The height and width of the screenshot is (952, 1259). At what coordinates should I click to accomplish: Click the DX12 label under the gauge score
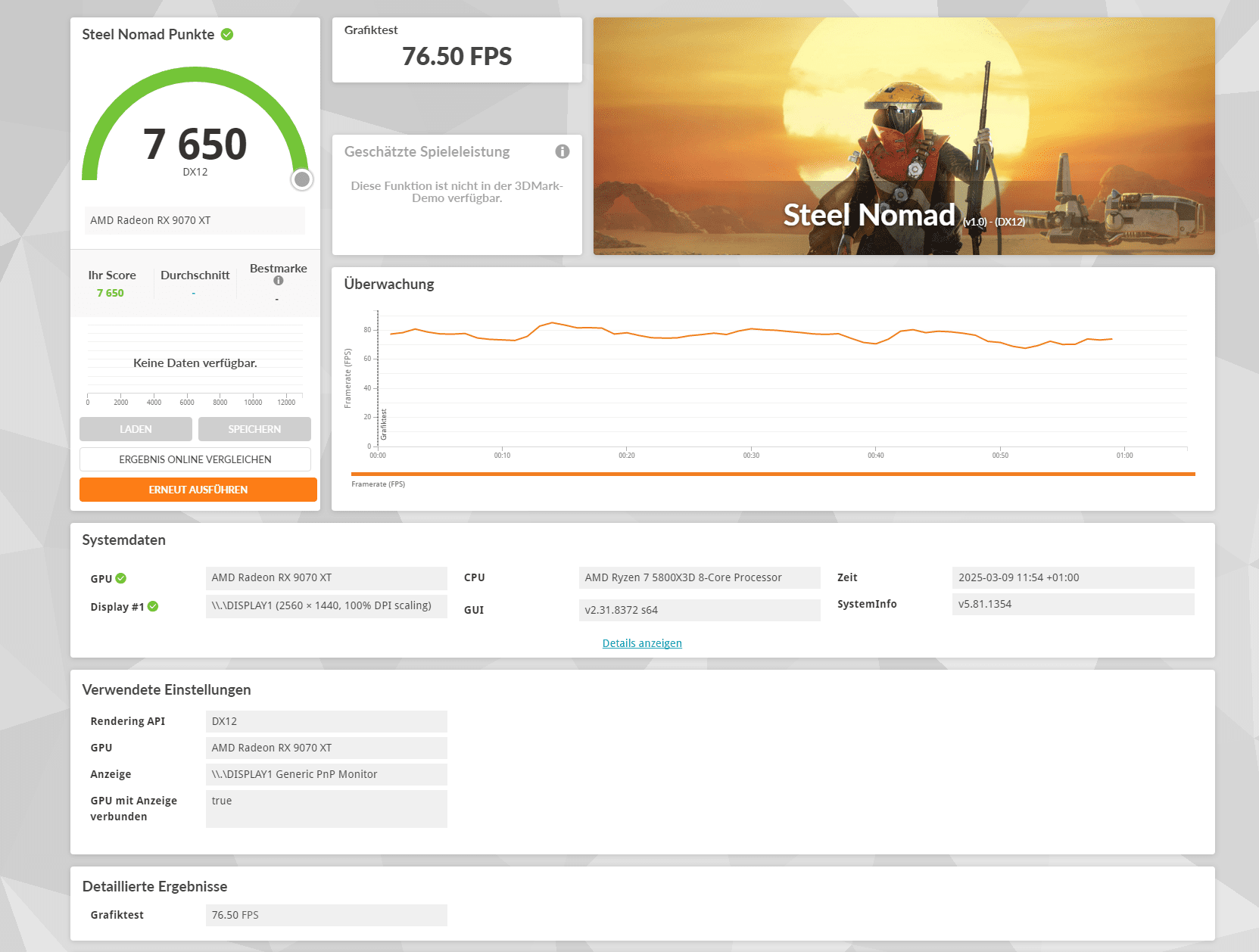pyautogui.click(x=195, y=172)
